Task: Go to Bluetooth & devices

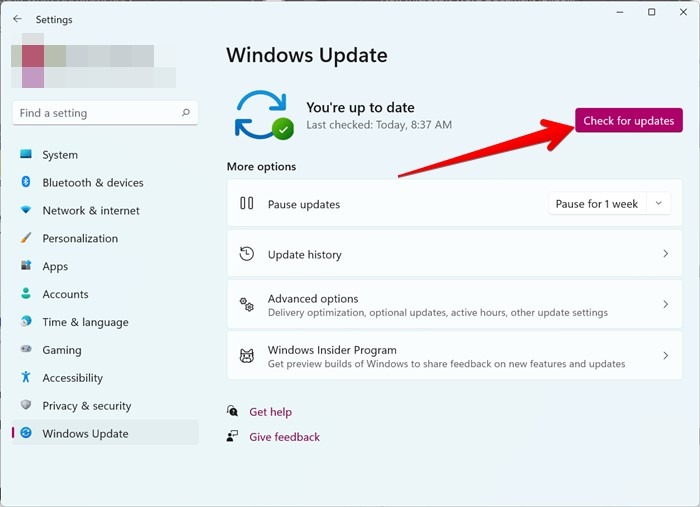Action: pyautogui.click(x=105, y=182)
